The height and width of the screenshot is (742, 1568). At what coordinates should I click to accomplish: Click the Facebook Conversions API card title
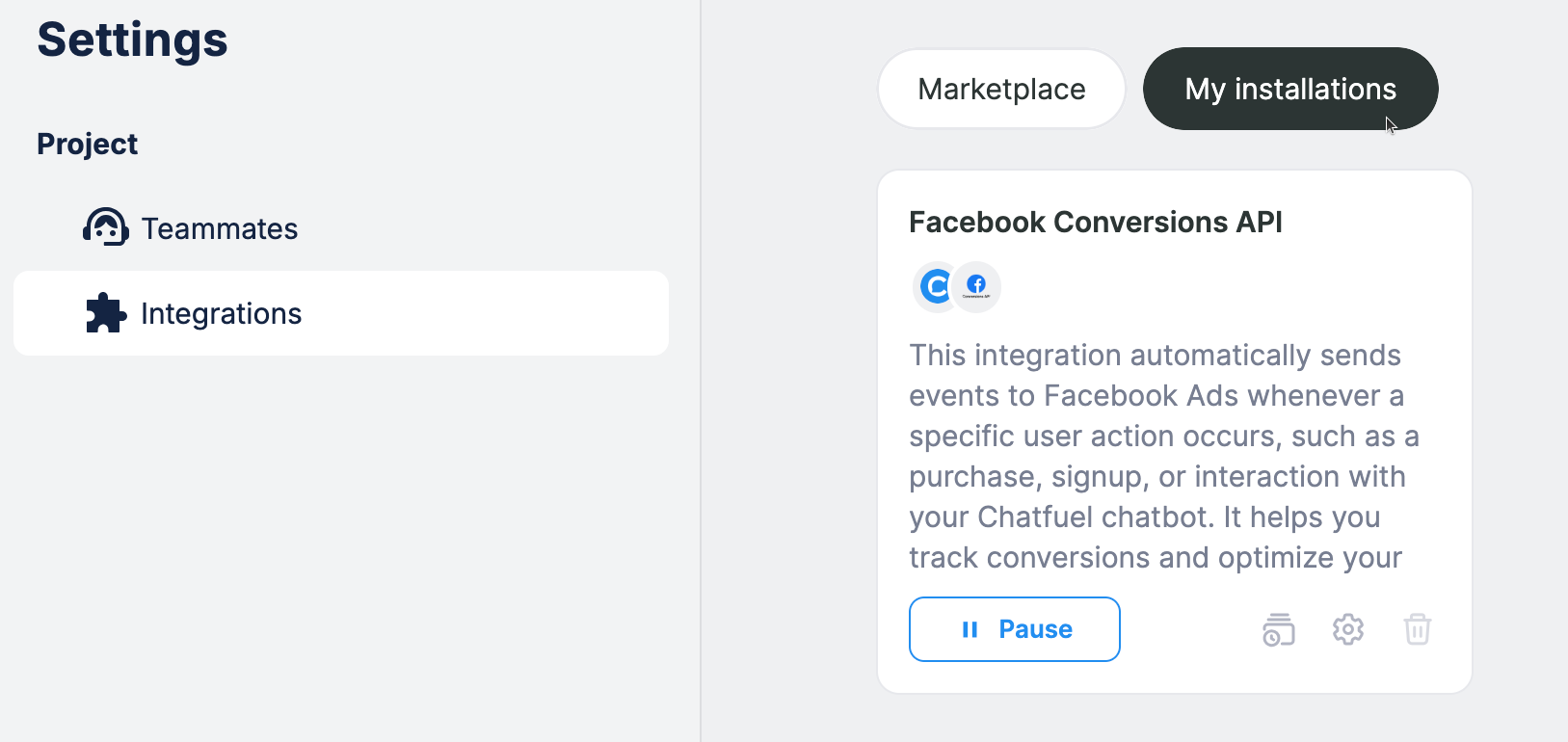(x=1095, y=222)
